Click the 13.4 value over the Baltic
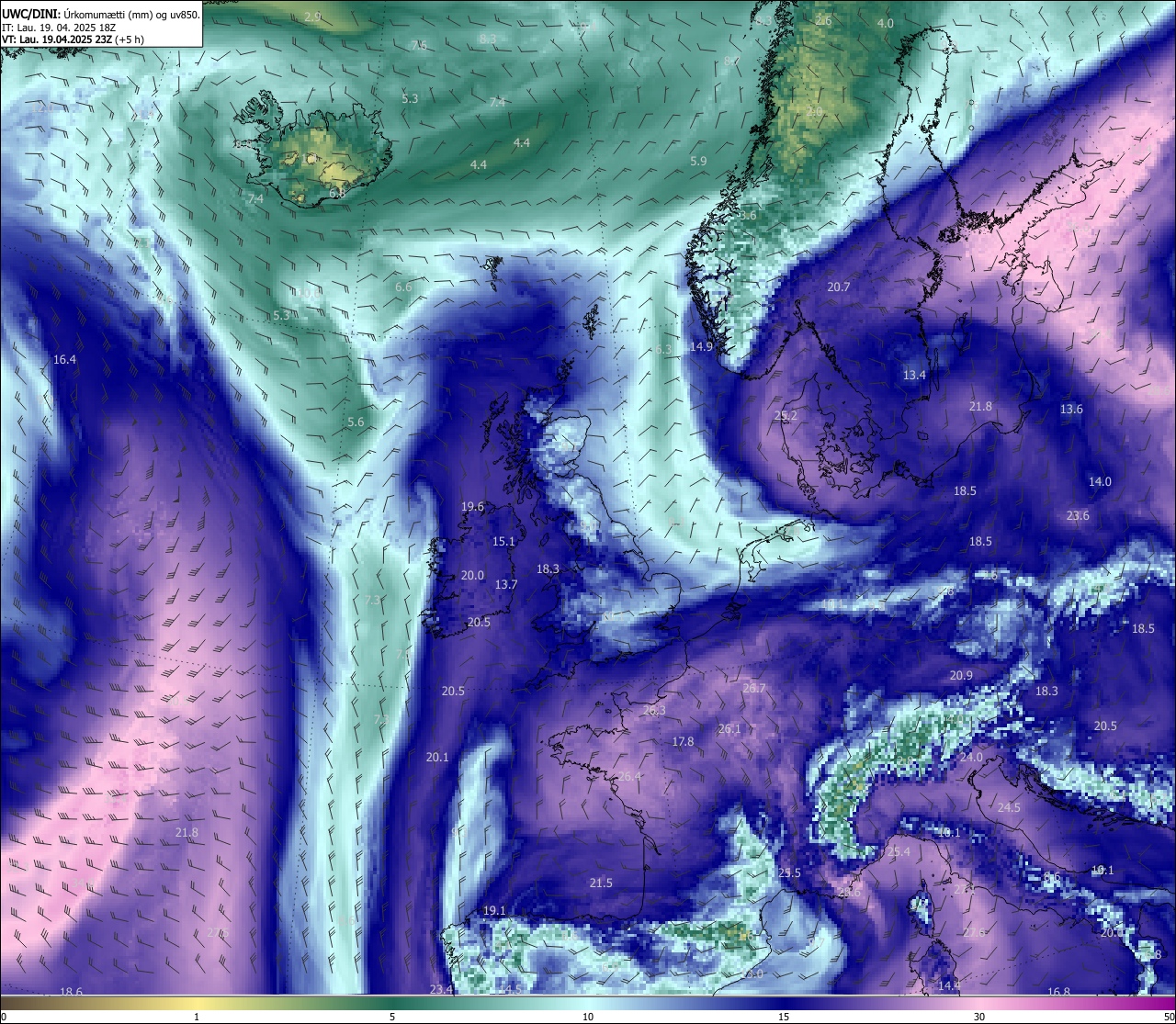The width and height of the screenshot is (1176, 1024). click(x=914, y=376)
